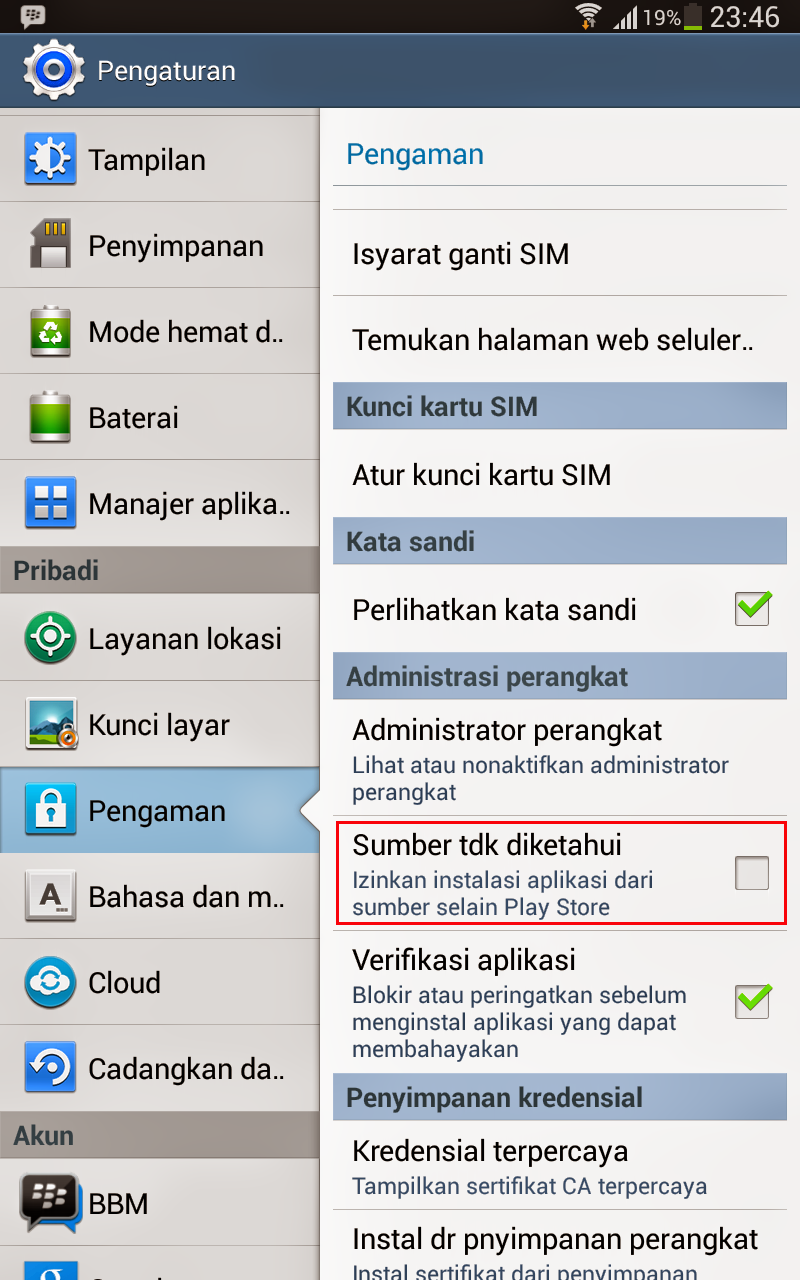Tap the Penyimpanan SD card icon

(50, 246)
